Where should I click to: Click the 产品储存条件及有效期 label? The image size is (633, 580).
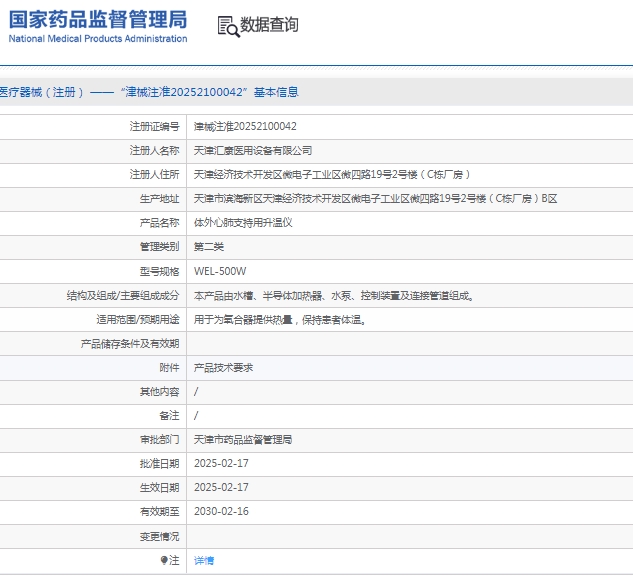[x=130, y=344]
